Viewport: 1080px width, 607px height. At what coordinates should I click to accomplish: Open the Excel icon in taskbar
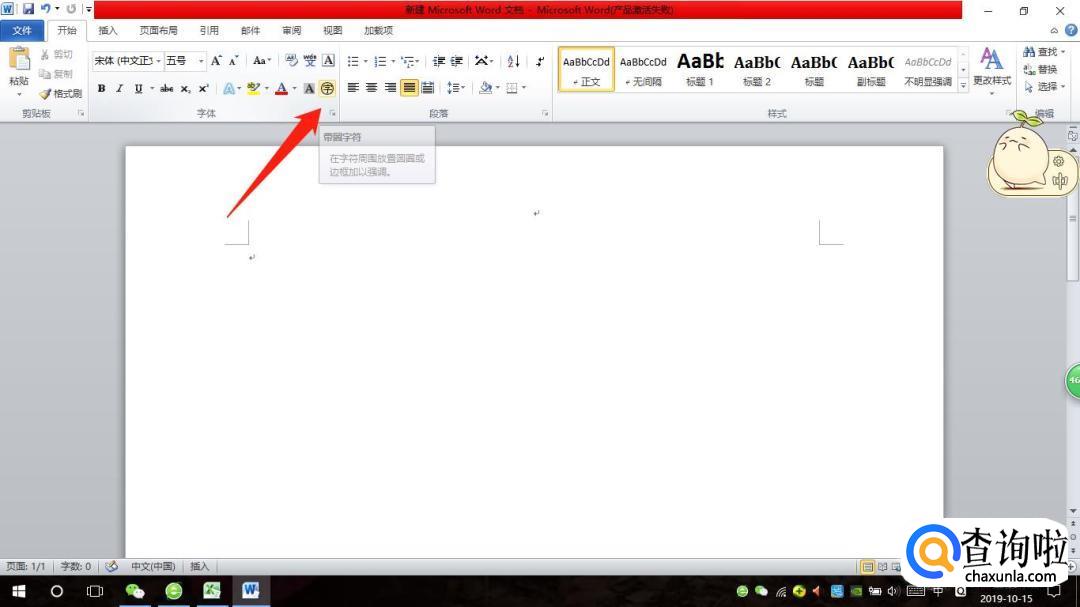211,591
